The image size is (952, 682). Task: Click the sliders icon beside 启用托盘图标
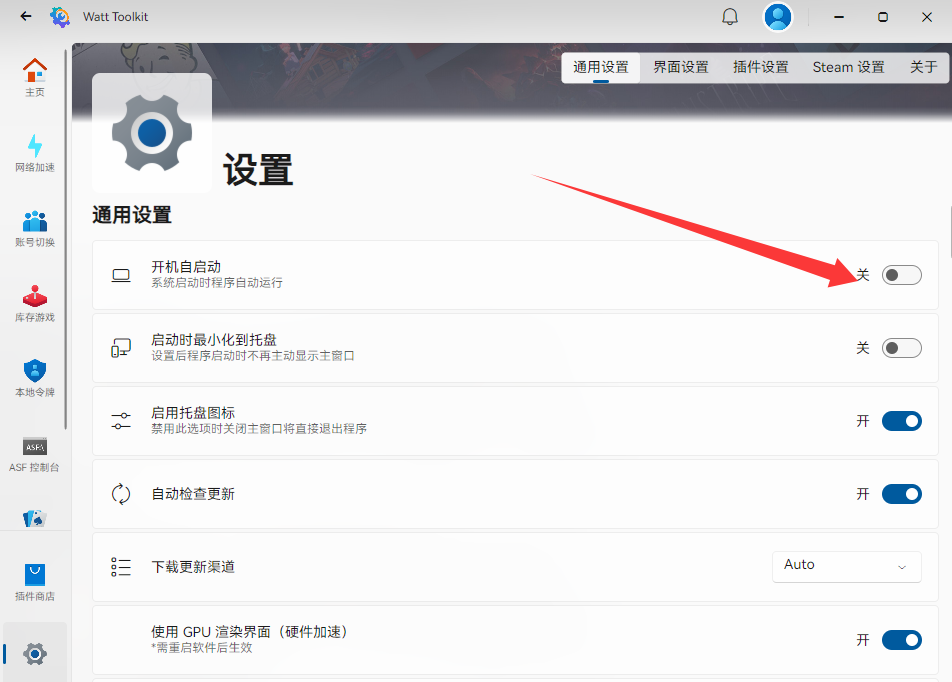121,421
